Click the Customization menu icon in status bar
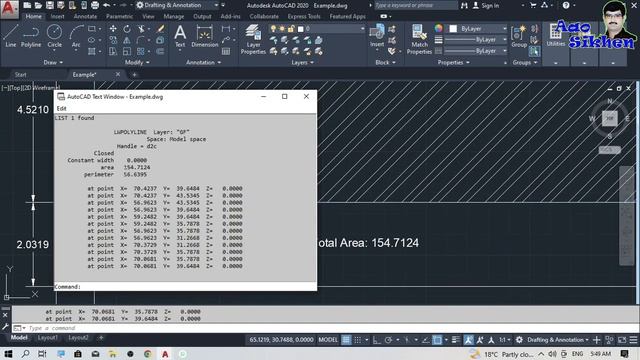This screenshot has height=360, width=640. pyautogui.click(x=633, y=340)
